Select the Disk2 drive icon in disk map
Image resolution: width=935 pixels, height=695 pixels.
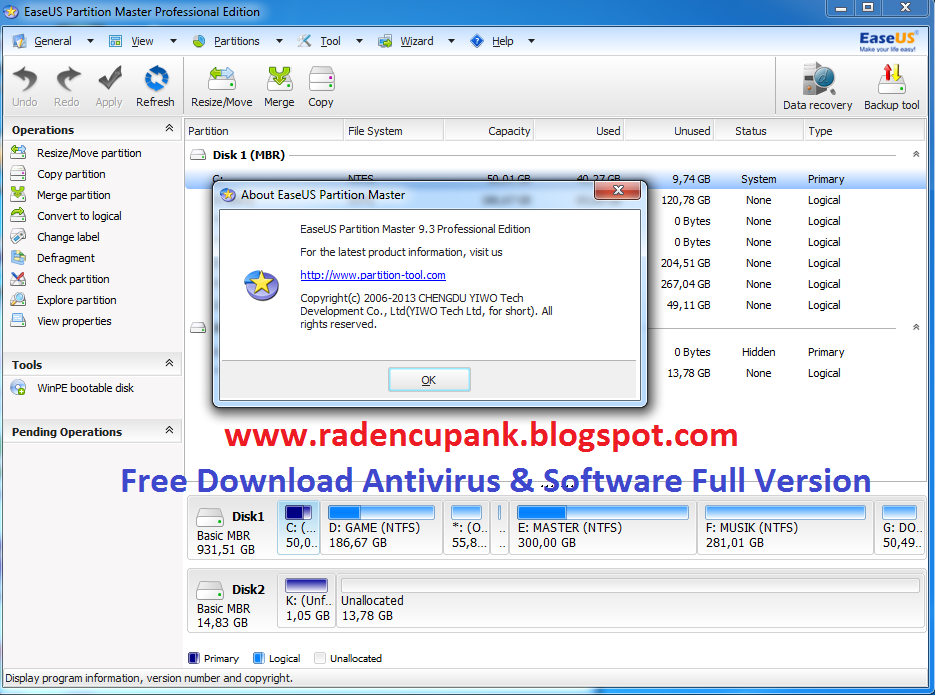click(210, 590)
